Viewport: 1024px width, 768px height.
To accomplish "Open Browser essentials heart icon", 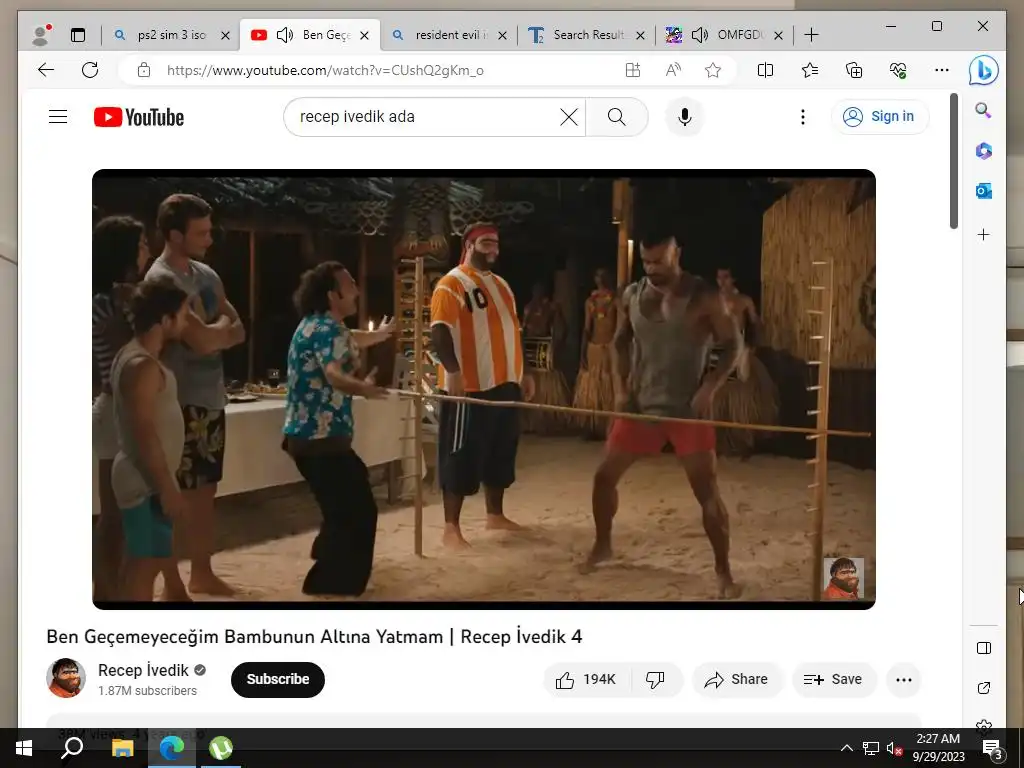I will (x=898, y=70).
